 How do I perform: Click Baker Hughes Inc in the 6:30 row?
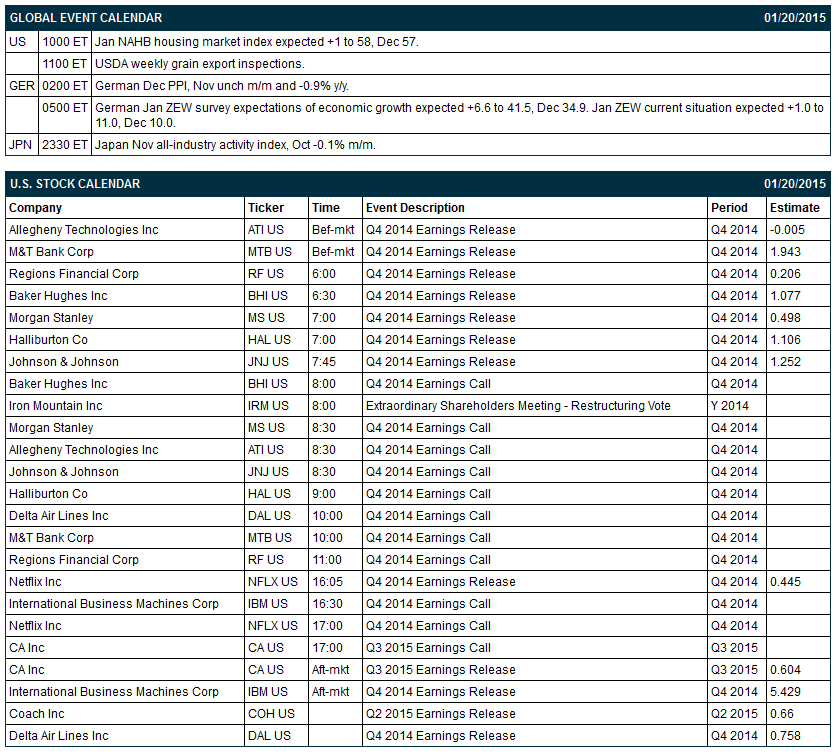point(58,296)
